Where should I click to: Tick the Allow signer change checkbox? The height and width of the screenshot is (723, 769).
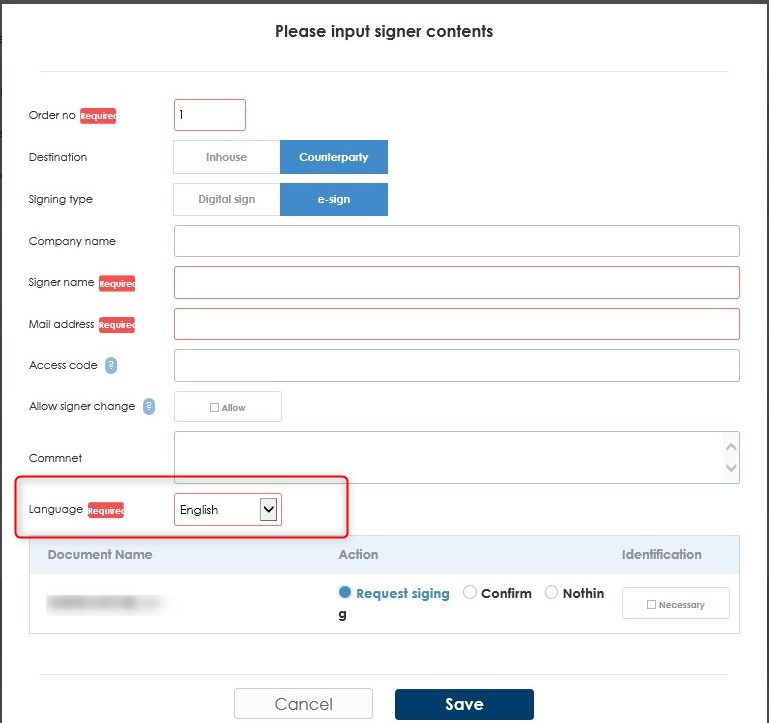[x=215, y=408]
